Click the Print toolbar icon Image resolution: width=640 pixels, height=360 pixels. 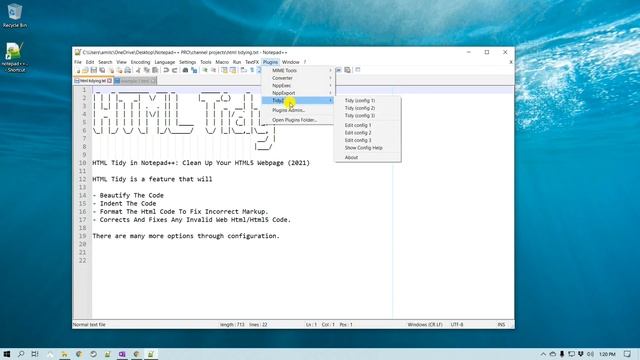pyautogui.click(x=128, y=70)
